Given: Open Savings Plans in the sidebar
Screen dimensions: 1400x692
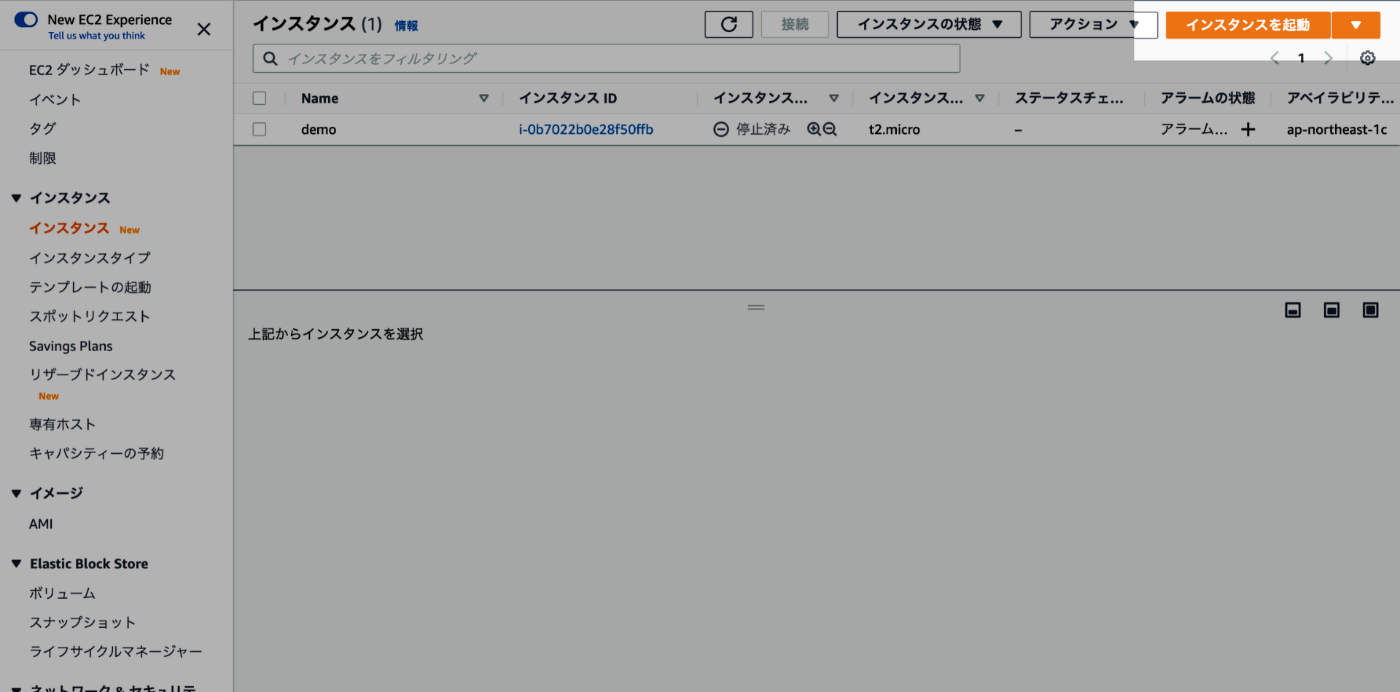Looking at the screenshot, I should tap(71, 346).
